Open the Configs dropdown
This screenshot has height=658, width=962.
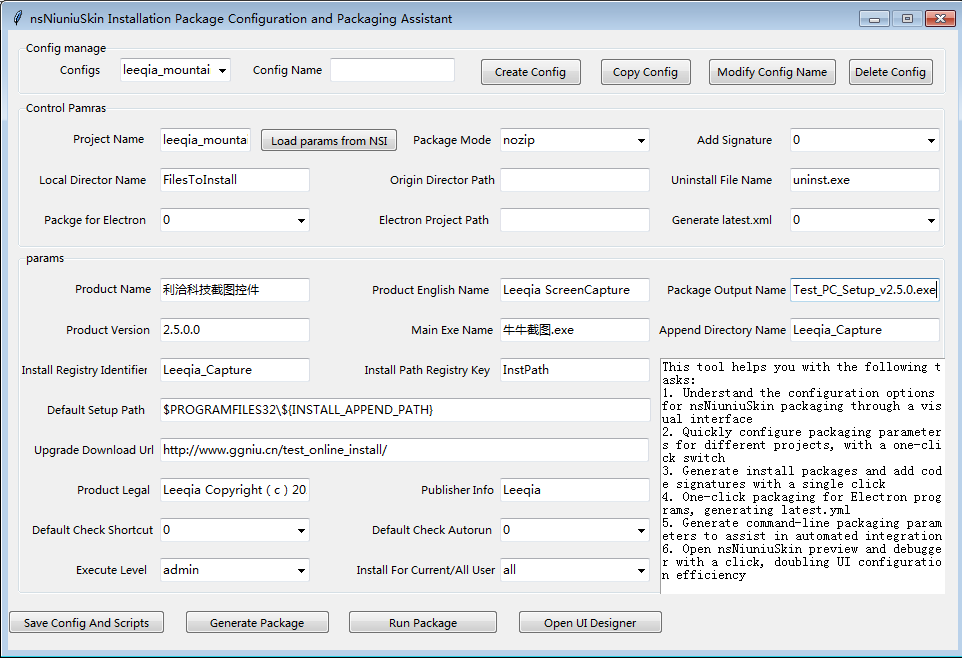pos(175,70)
